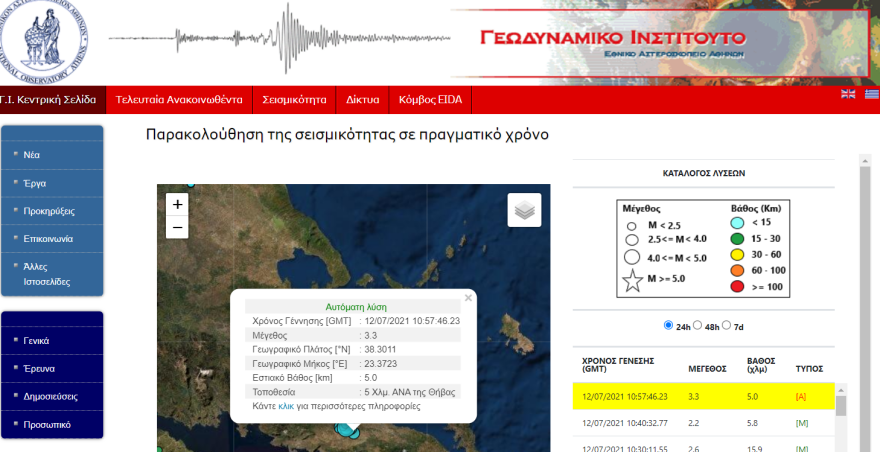
Task: Open Σεισμικότητα menu
Action: [294, 100]
